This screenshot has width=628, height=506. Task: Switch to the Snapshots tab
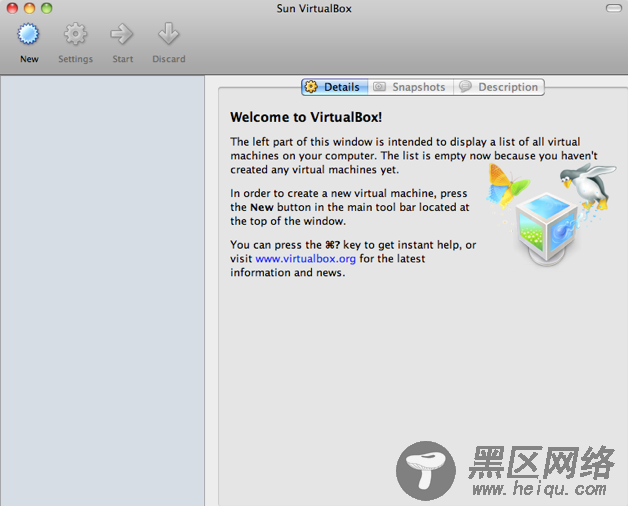[410, 87]
